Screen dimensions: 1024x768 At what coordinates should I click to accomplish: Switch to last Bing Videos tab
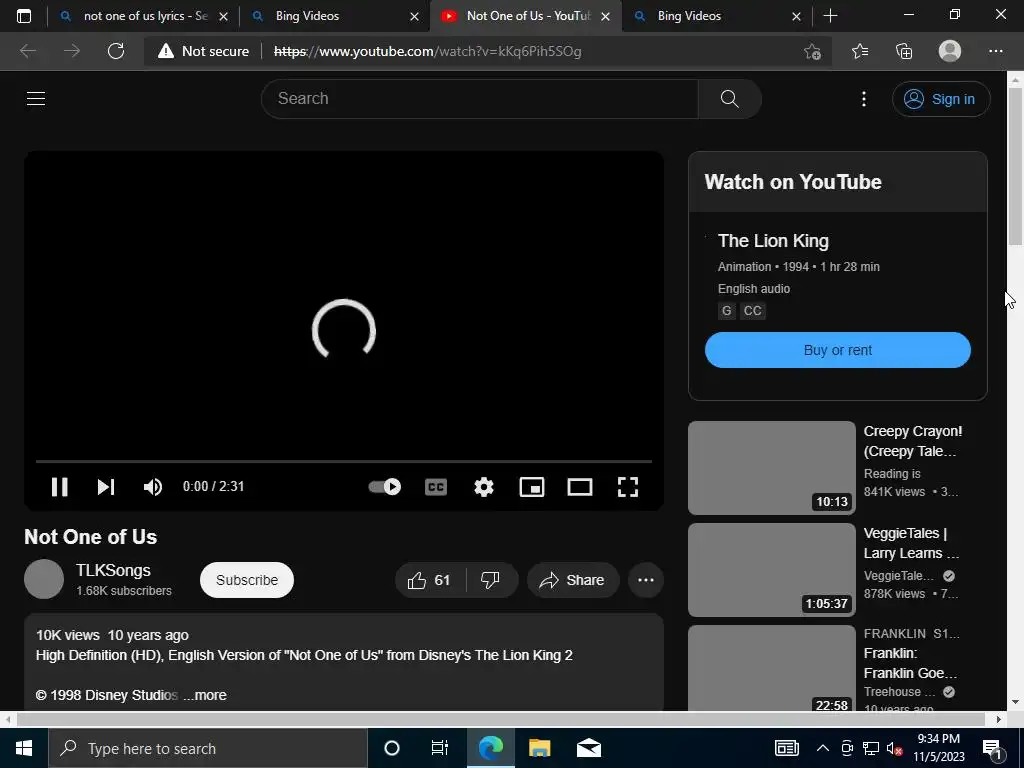pyautogui.click(x=717, y=16)
